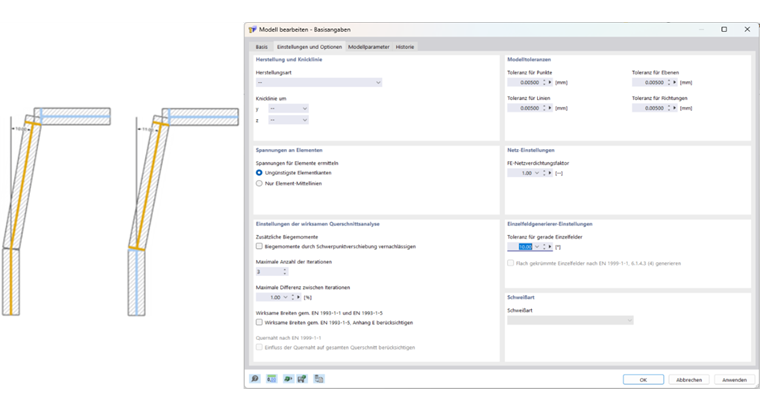
Task: Click the save-as-default disk icon with green arrow
Action: tap(302, 379)
